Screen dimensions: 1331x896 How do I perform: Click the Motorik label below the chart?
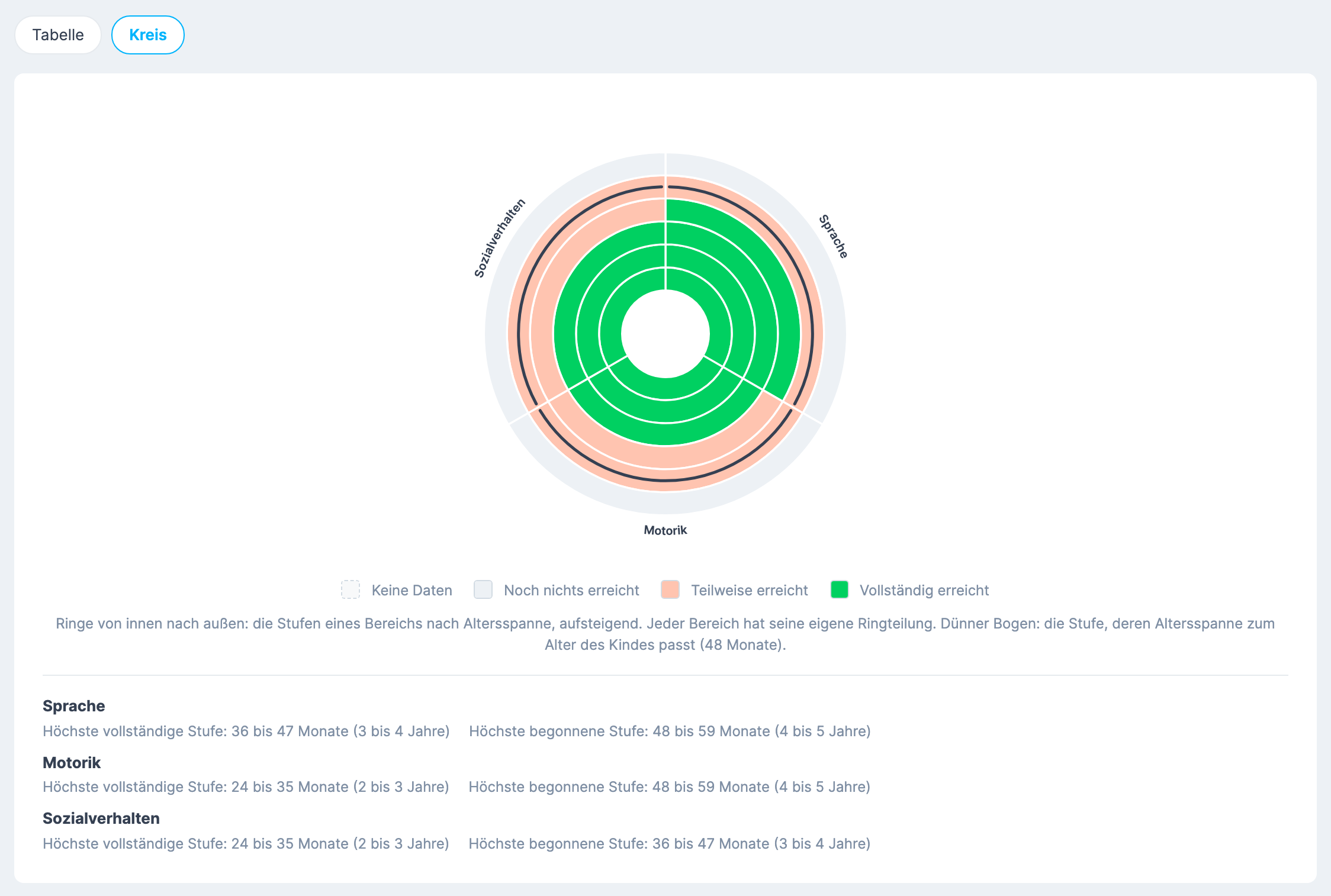point(665,530)
